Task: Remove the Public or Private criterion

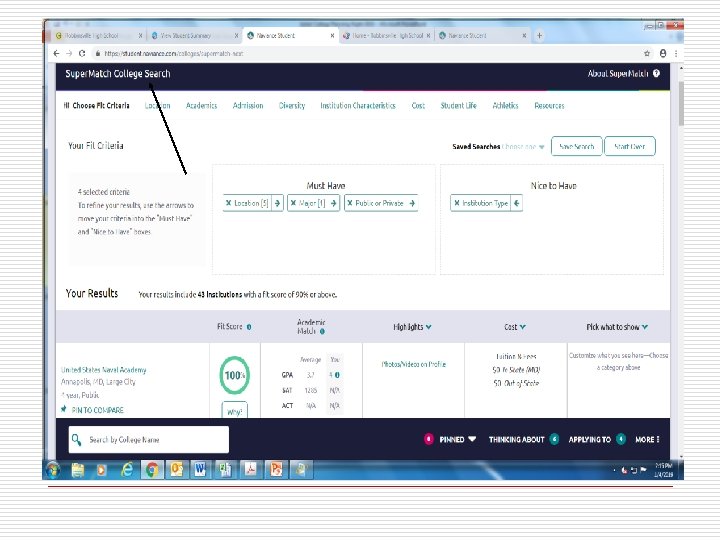Action: tap(350, 203)
